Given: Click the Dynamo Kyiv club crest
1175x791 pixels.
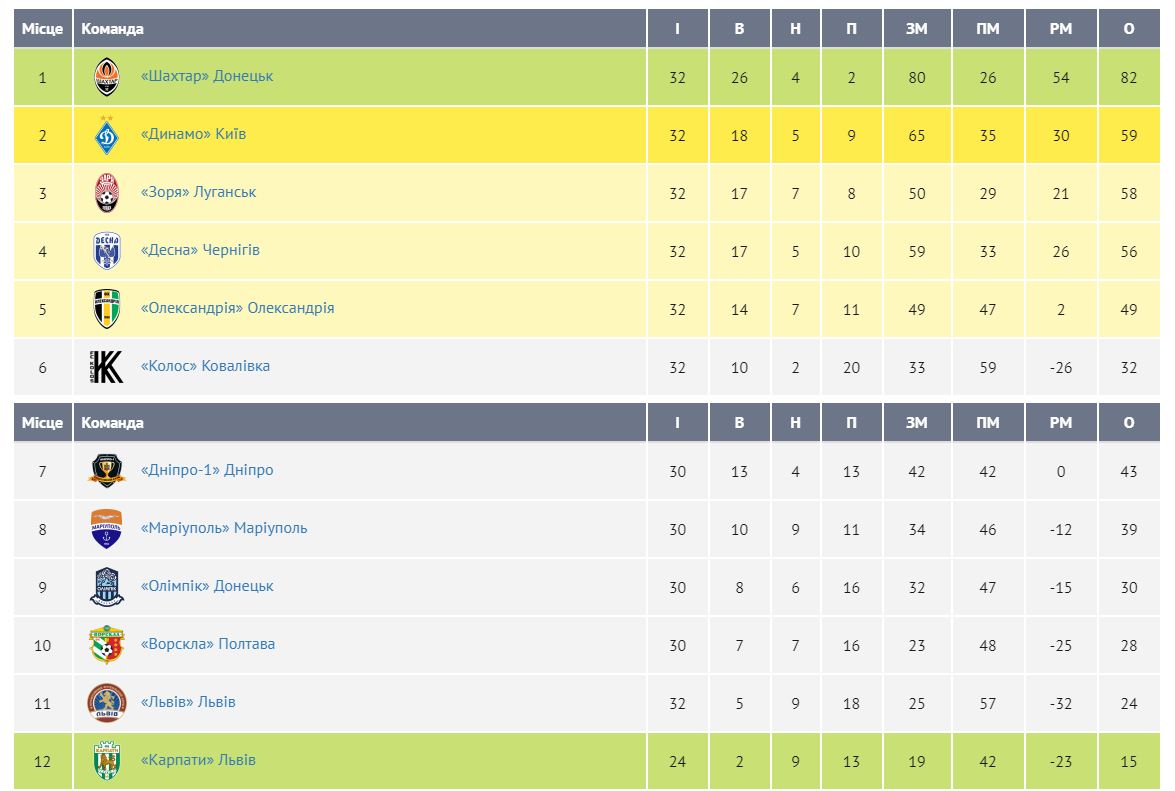Looking at the screenshot, I should tap(107, 135).
